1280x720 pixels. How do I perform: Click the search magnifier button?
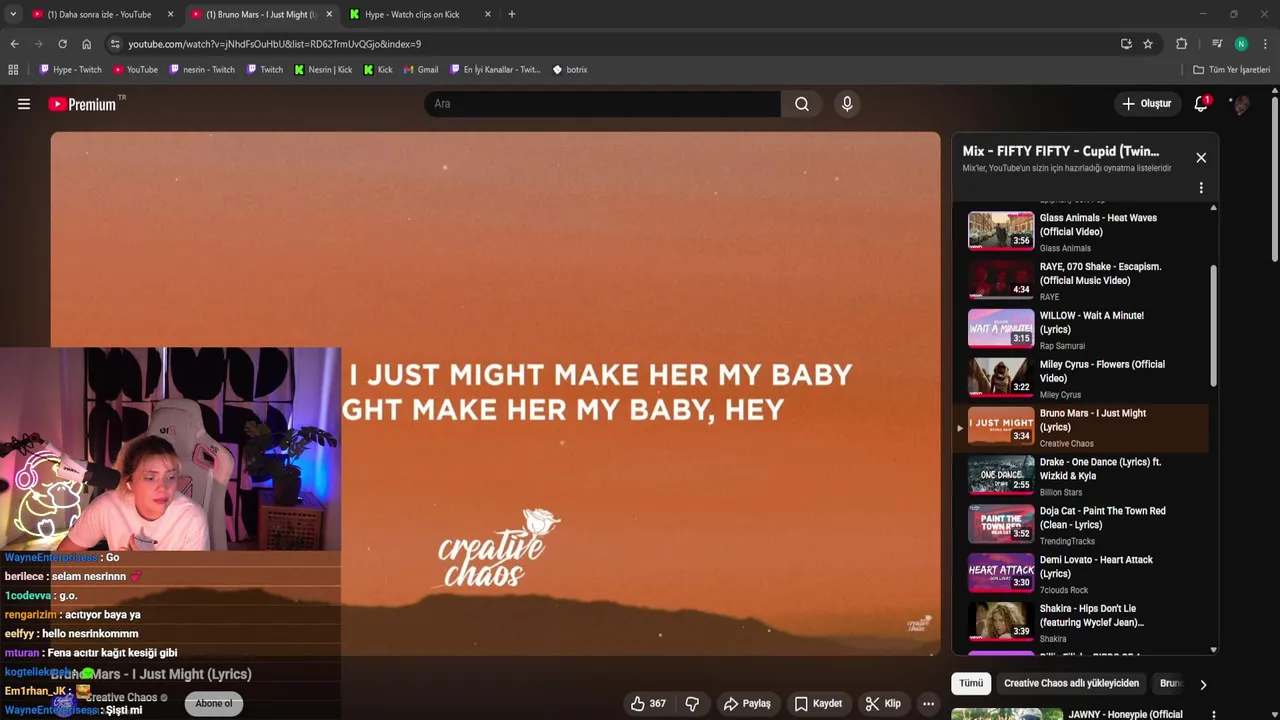click(x=802, y=104)
